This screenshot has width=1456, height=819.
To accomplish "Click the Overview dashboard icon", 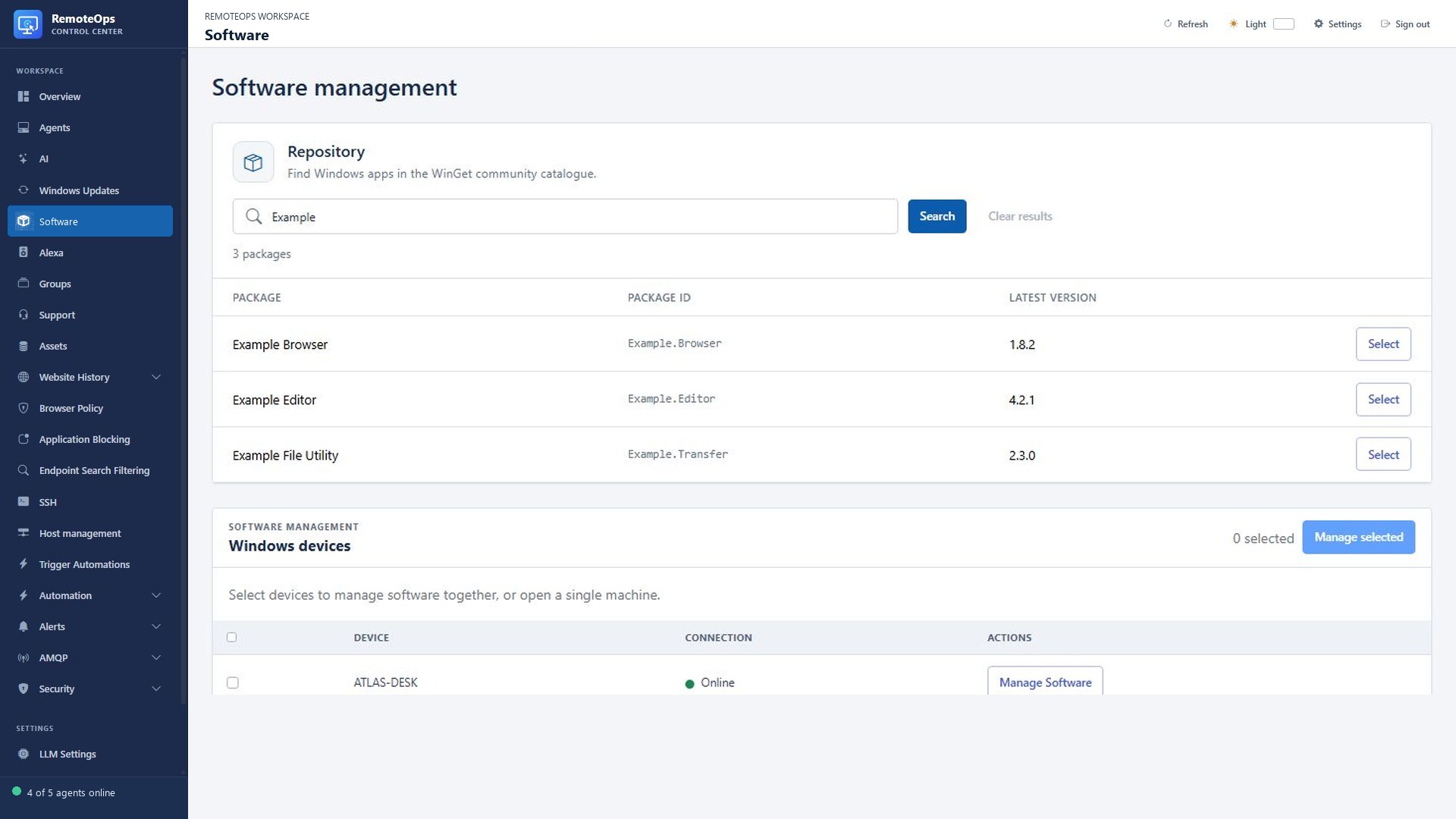I will [x=24, y=96].
